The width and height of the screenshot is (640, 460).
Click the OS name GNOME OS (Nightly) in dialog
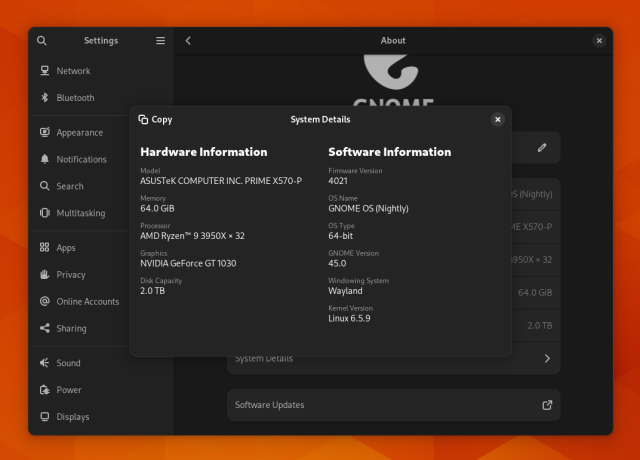(x=368, y=208)
